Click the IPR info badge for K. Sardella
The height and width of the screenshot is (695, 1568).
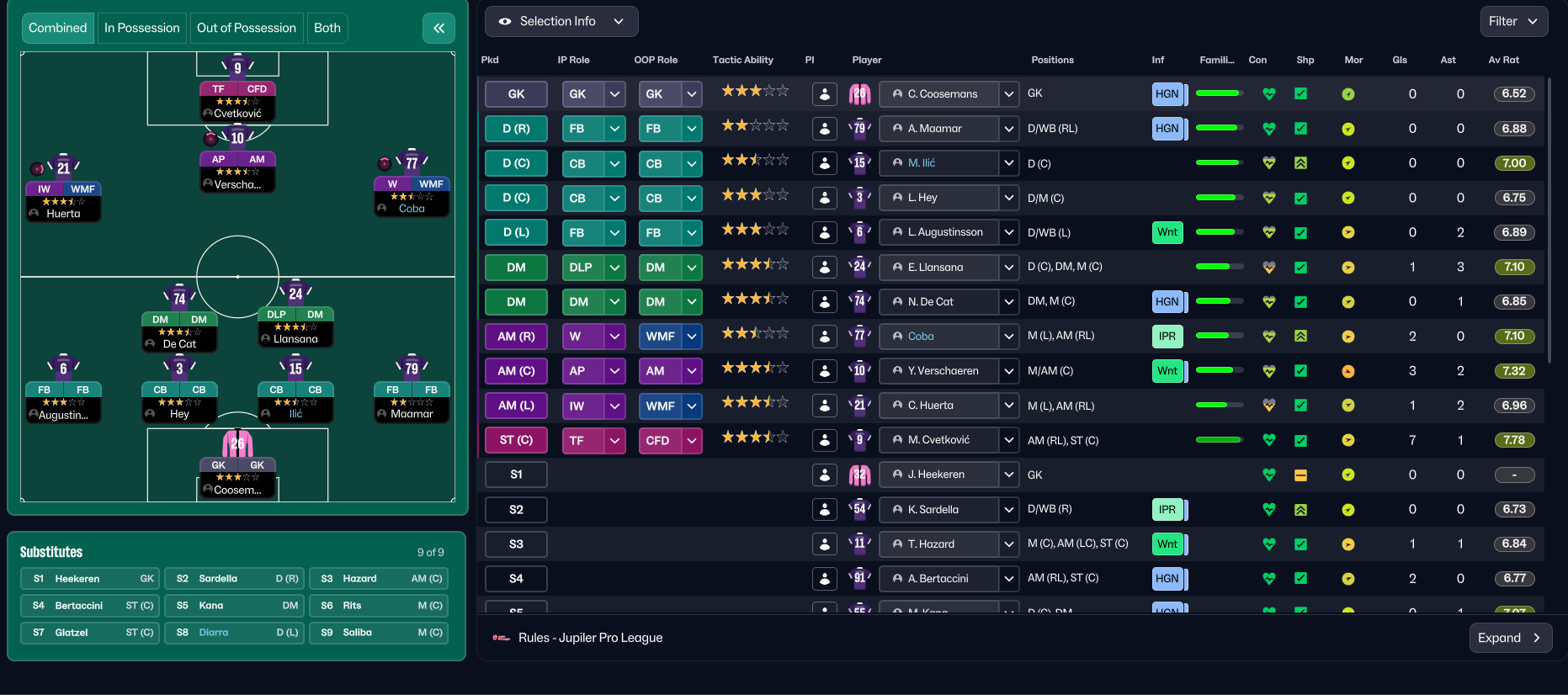tap(1167, 509)
